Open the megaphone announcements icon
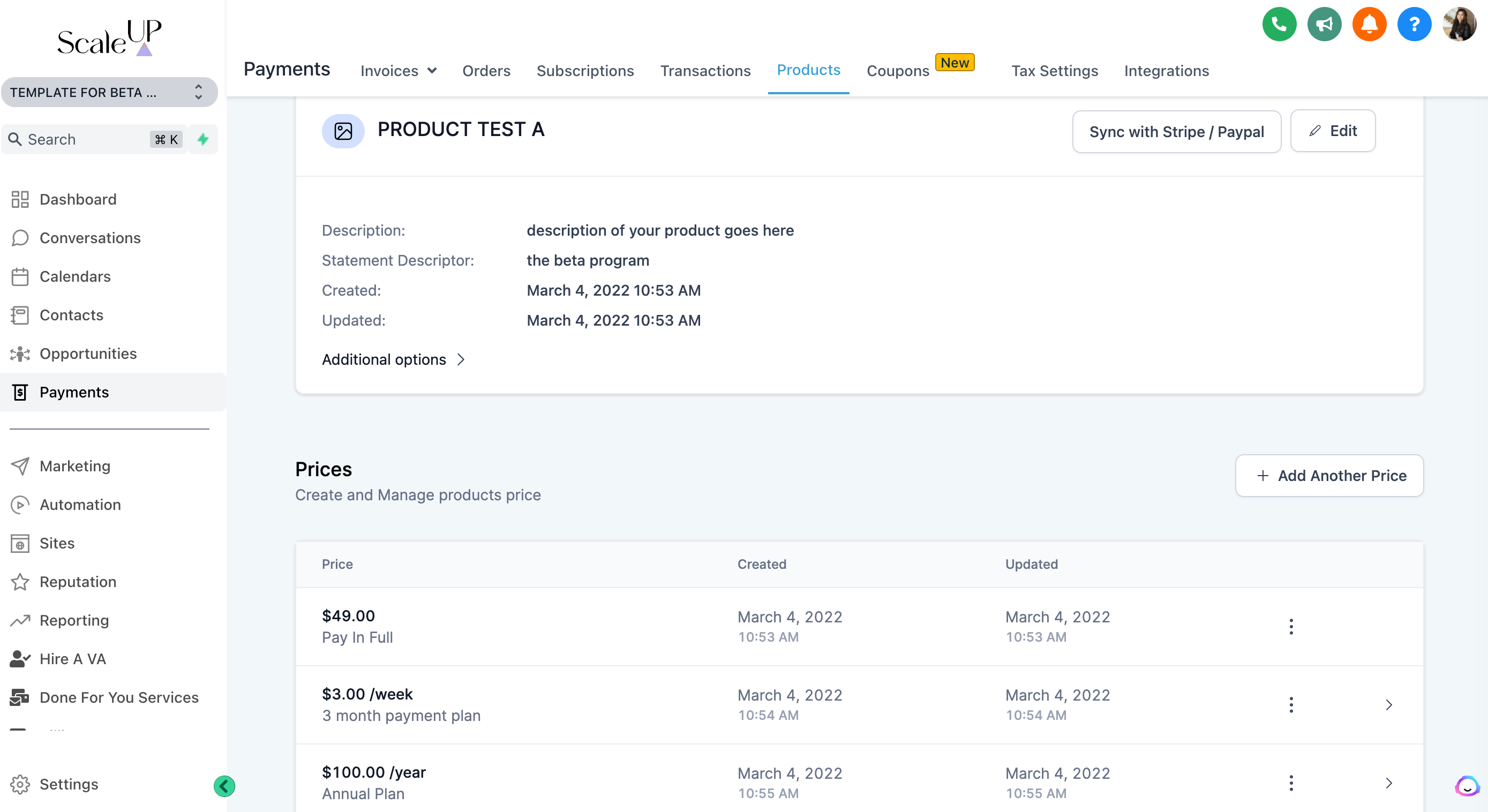This screenshot has height=812, width=1488. click(1324, 24)
